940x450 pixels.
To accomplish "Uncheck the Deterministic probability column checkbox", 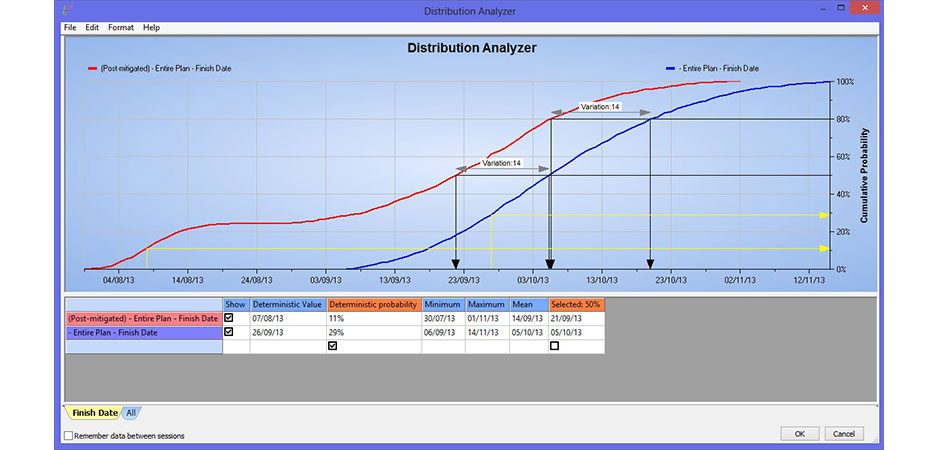I will click(332, 345).
